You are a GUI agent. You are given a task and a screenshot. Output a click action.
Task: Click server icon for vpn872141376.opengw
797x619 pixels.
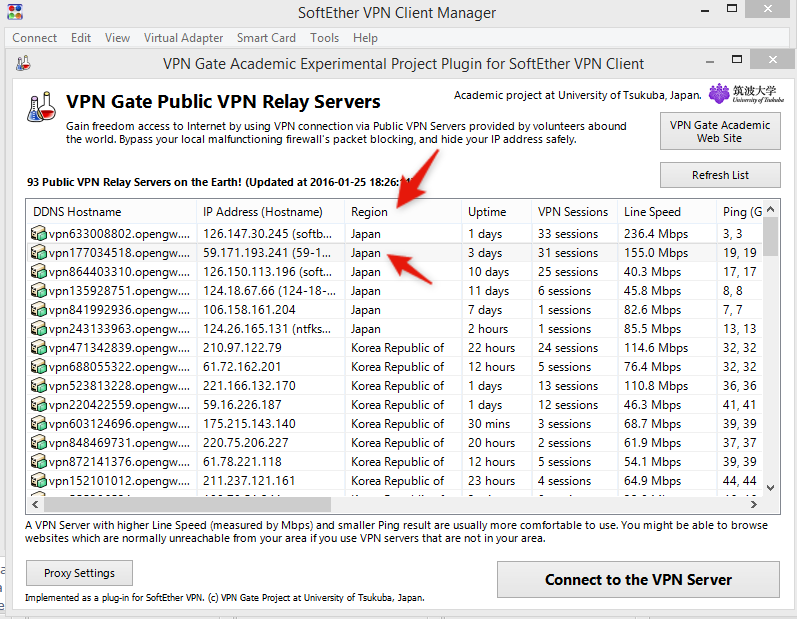tap(39, 462)
